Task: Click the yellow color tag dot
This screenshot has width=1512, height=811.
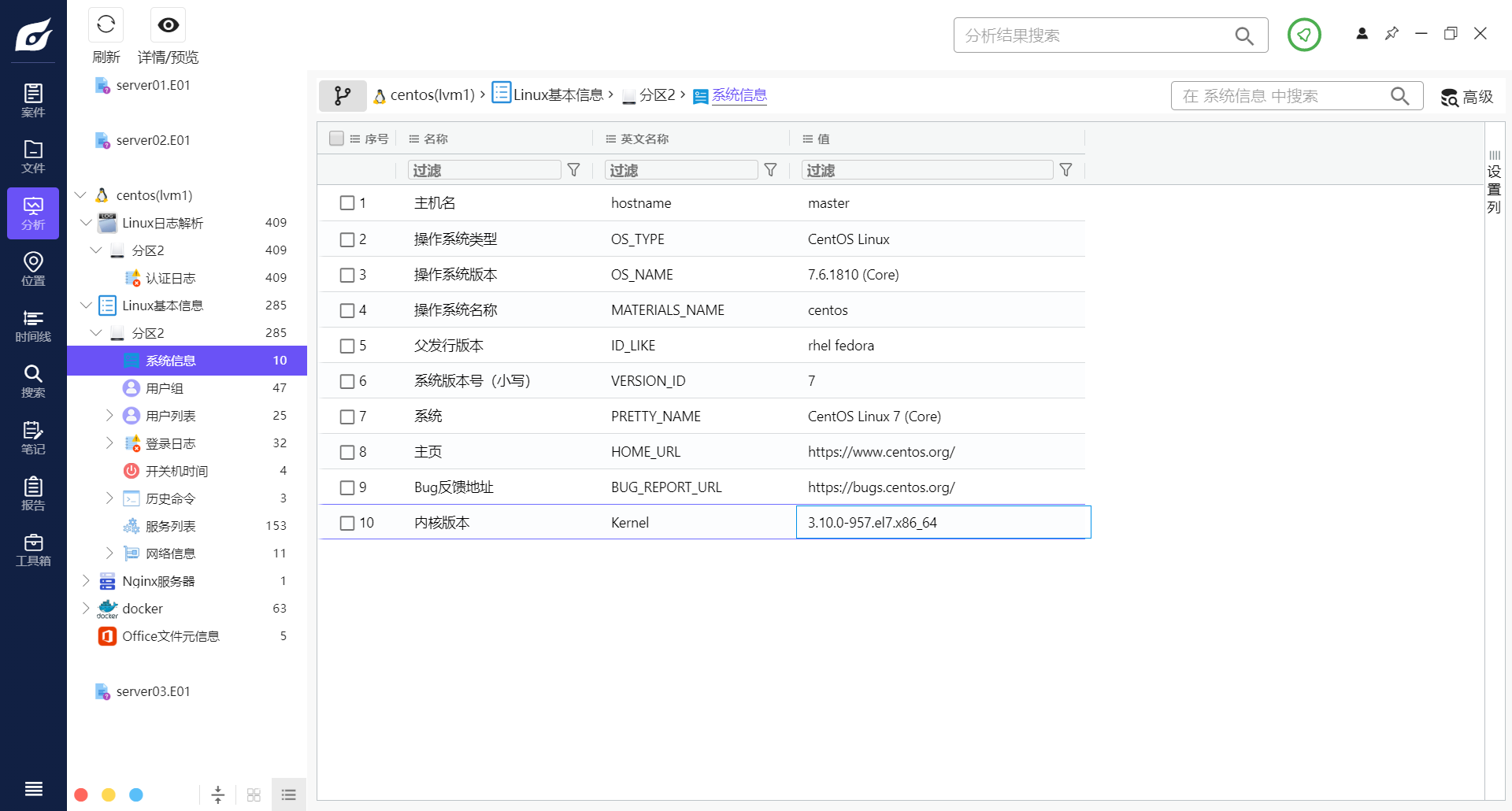Action: [x=109, y=794]
